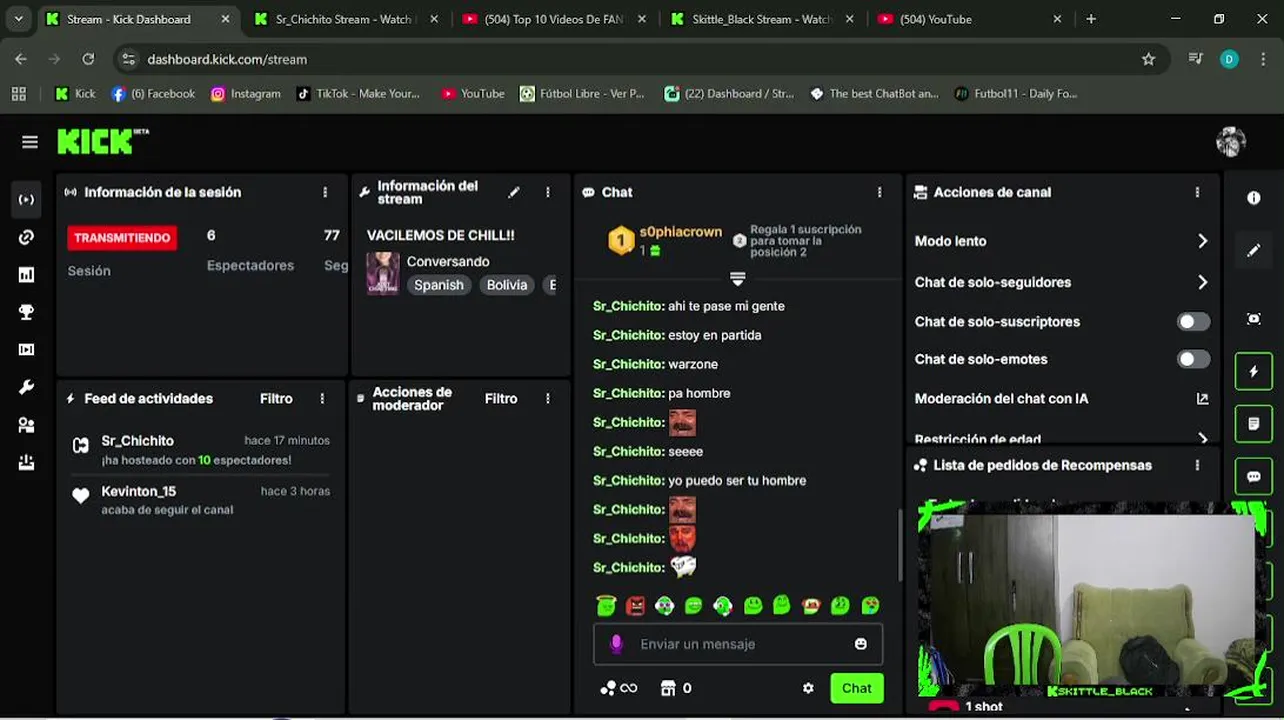This screenshot has height=720, width=1284.
Task: Expand Modo lento settings
Action: click(1202, 241)
